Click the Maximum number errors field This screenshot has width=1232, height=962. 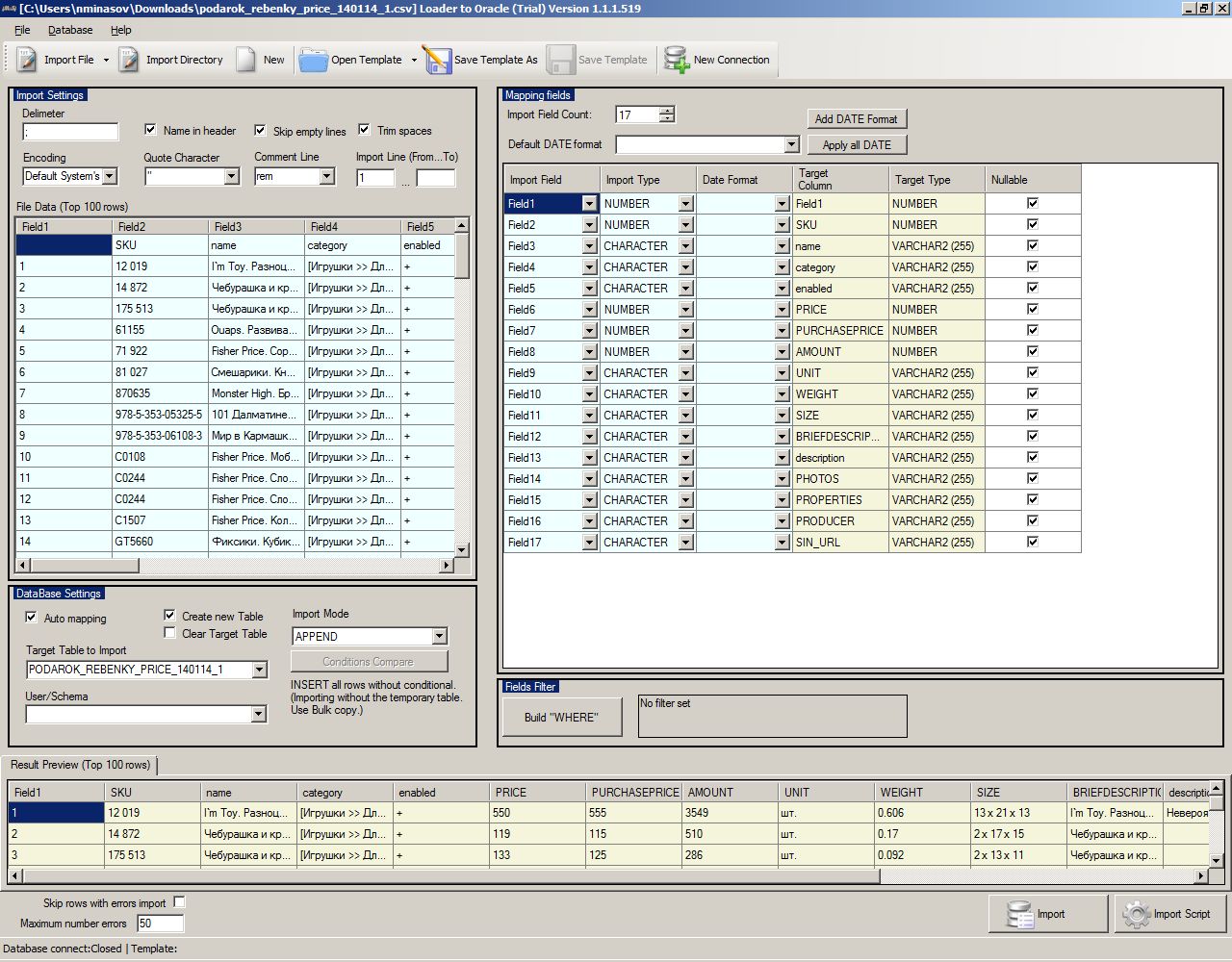pos(160,924)
